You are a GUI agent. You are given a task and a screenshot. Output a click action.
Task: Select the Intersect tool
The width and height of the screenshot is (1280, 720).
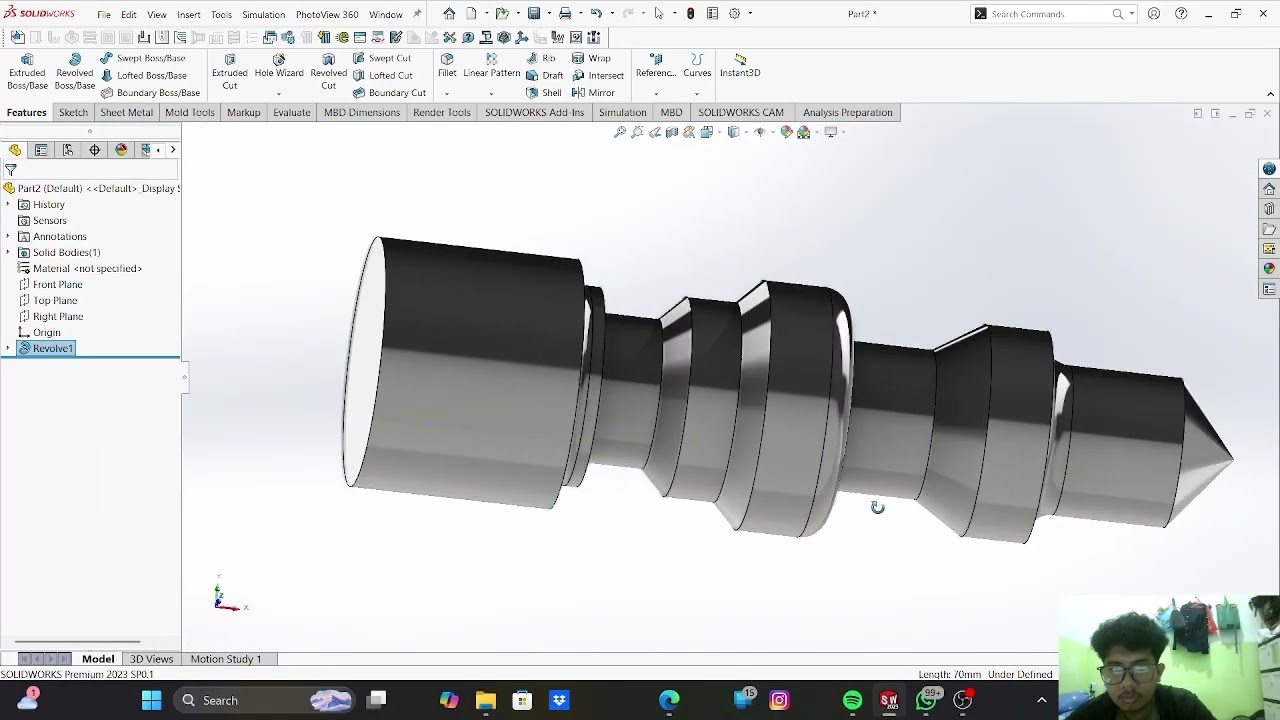coord(598,75)
